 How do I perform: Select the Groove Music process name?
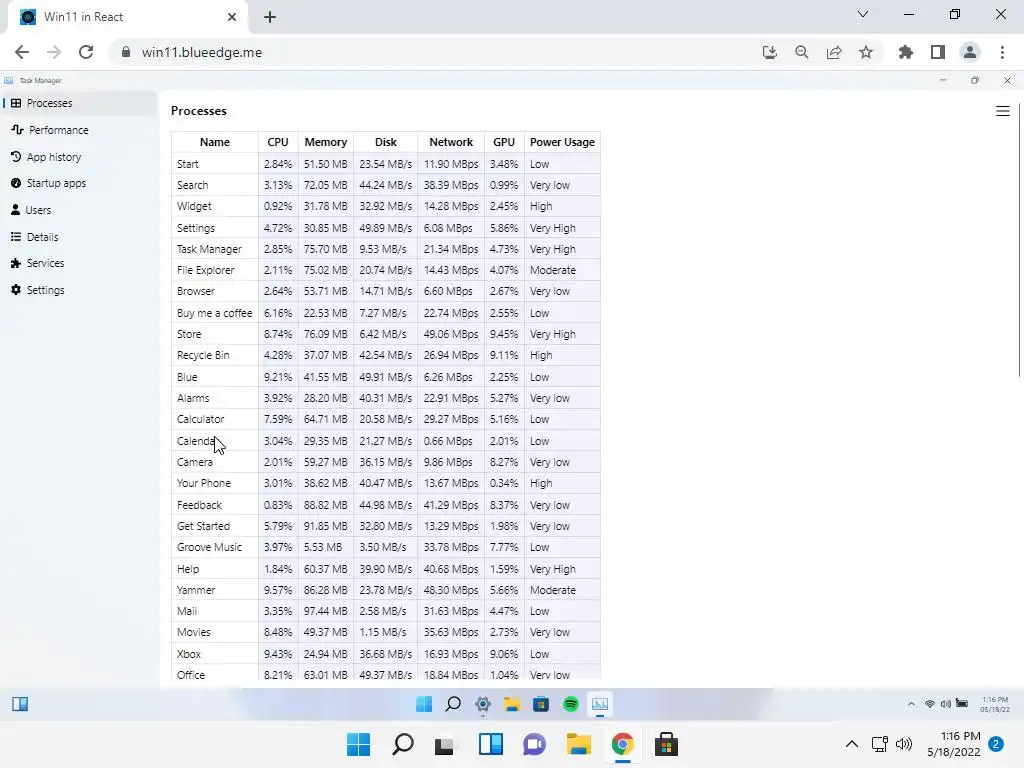(209, 547)
